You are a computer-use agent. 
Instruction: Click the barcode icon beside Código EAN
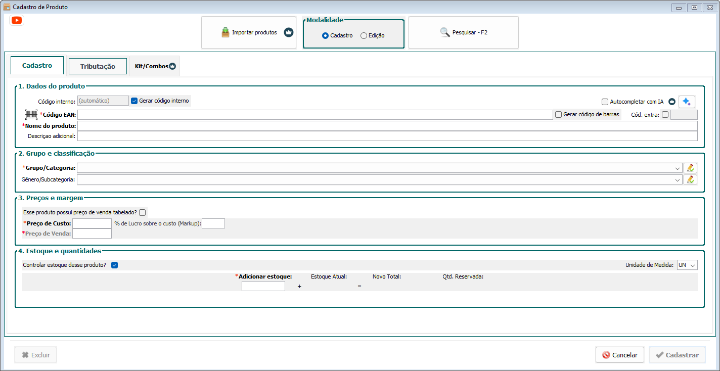31,114
